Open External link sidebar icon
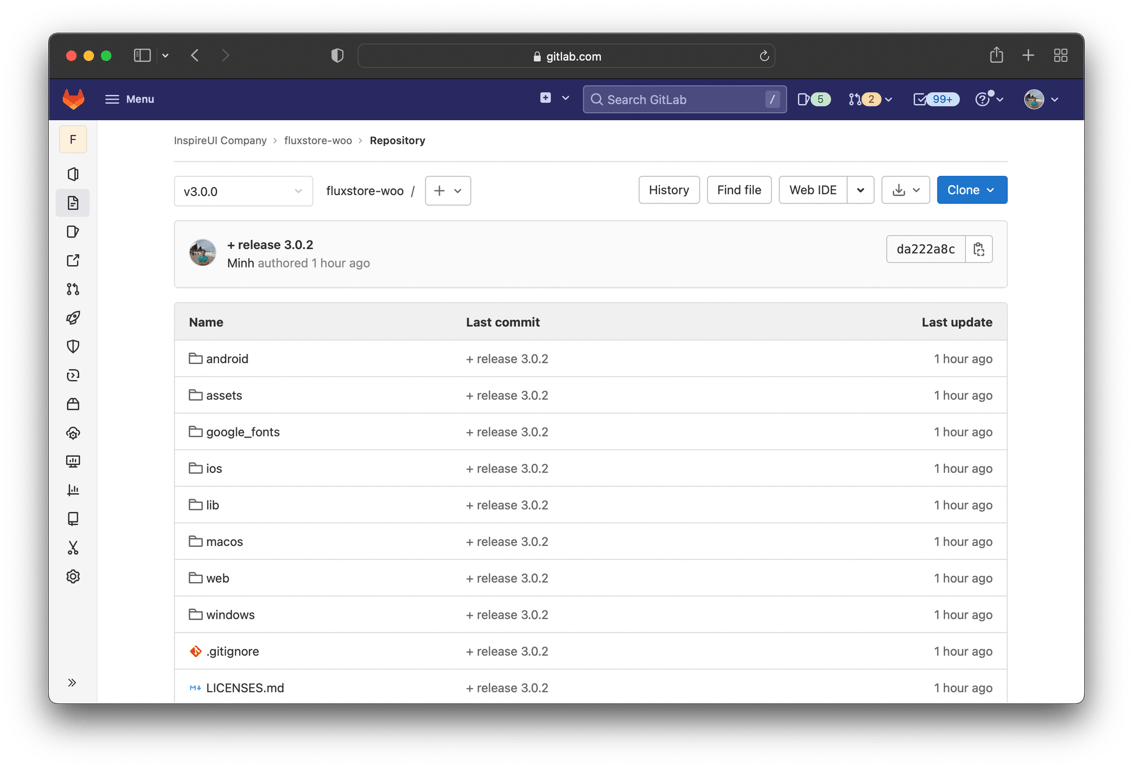Screen dimensions: 1133x768 [x=73, y=261]
